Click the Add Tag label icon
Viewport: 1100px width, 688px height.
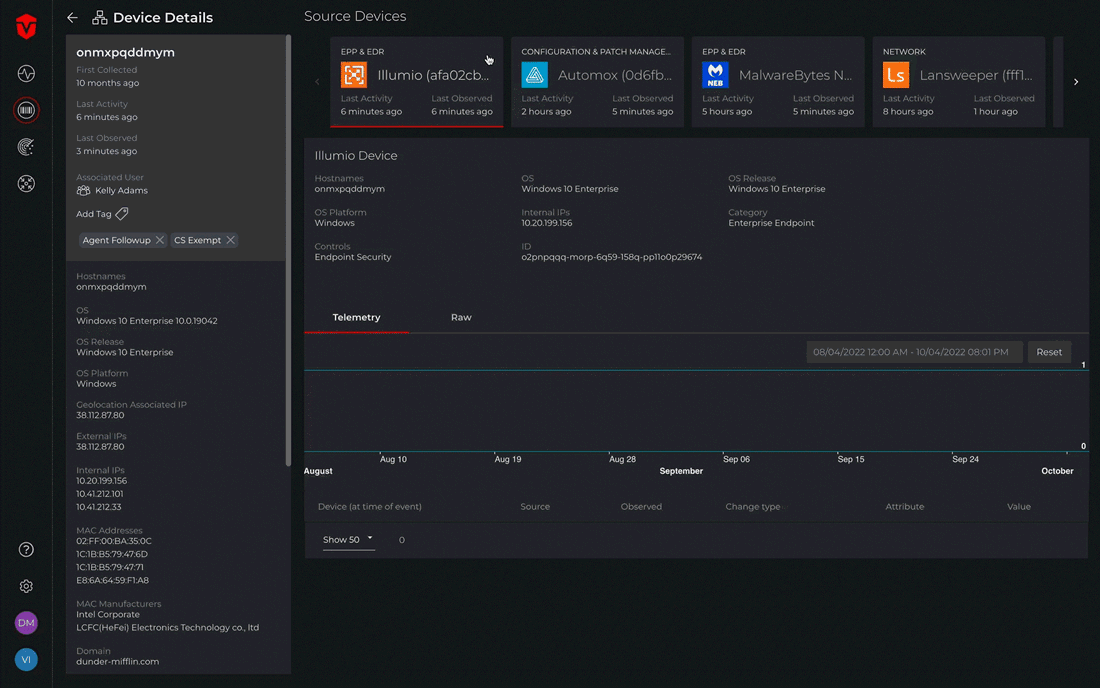tap(122, 213)
